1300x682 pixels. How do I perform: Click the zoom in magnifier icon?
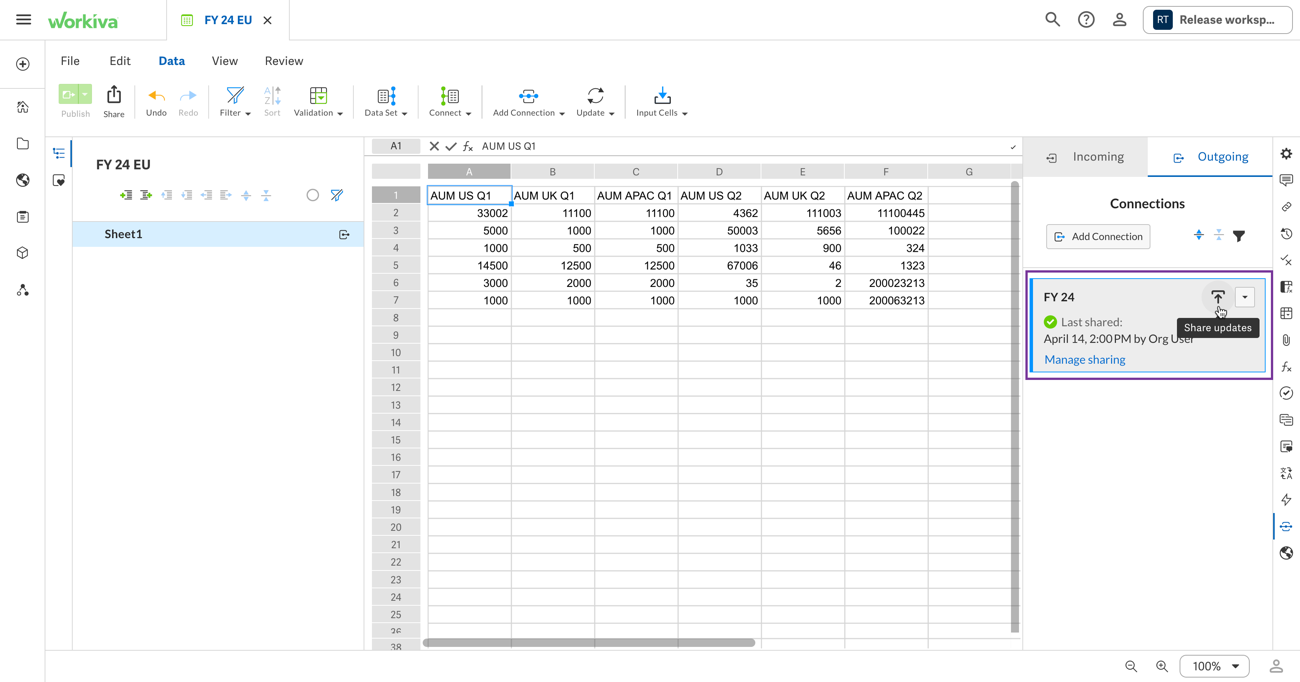1162,666
